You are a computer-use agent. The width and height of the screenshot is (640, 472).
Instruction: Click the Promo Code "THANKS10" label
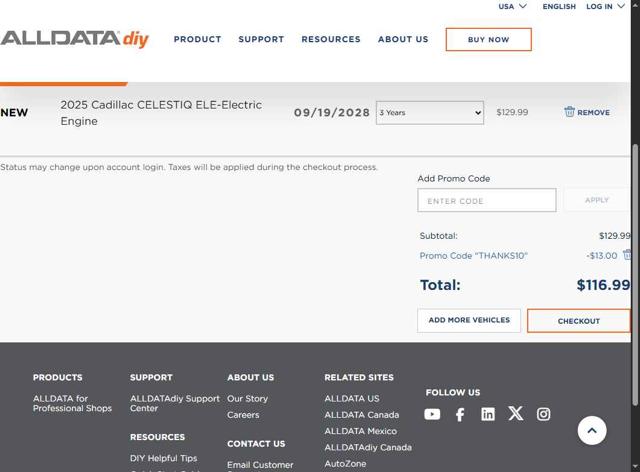(x=473, y=256)
